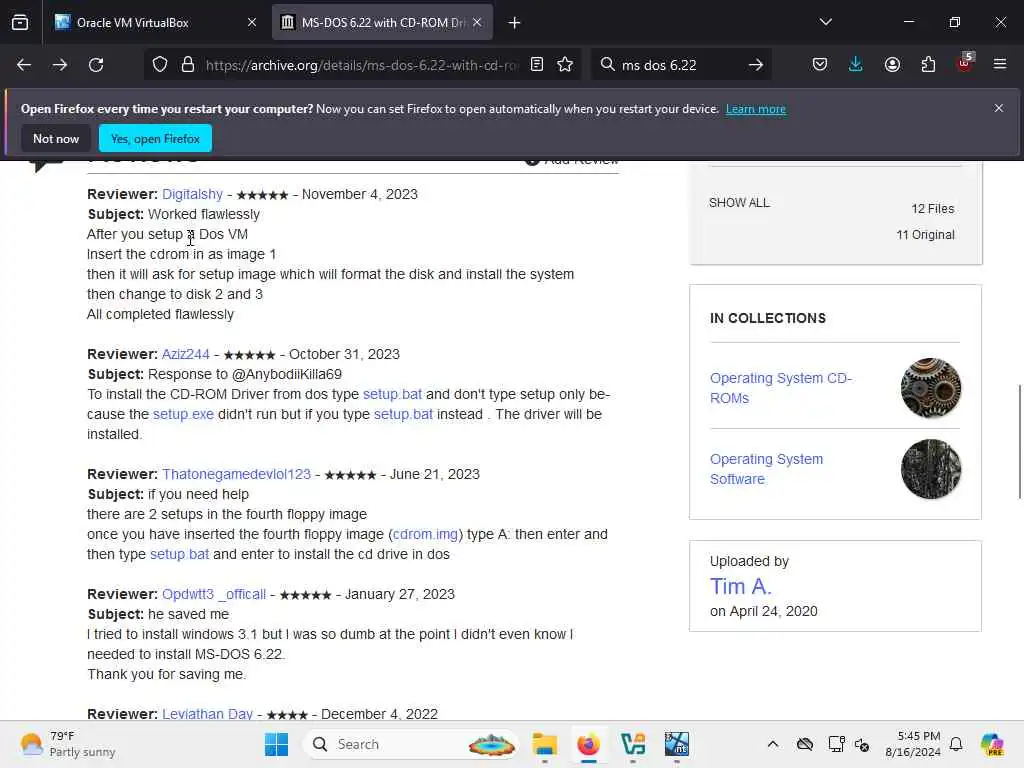Viewport: 1024px width, 768px height.
Task: Submit the 'ms dos 6.22' search arrow
Action: point(756,65)
